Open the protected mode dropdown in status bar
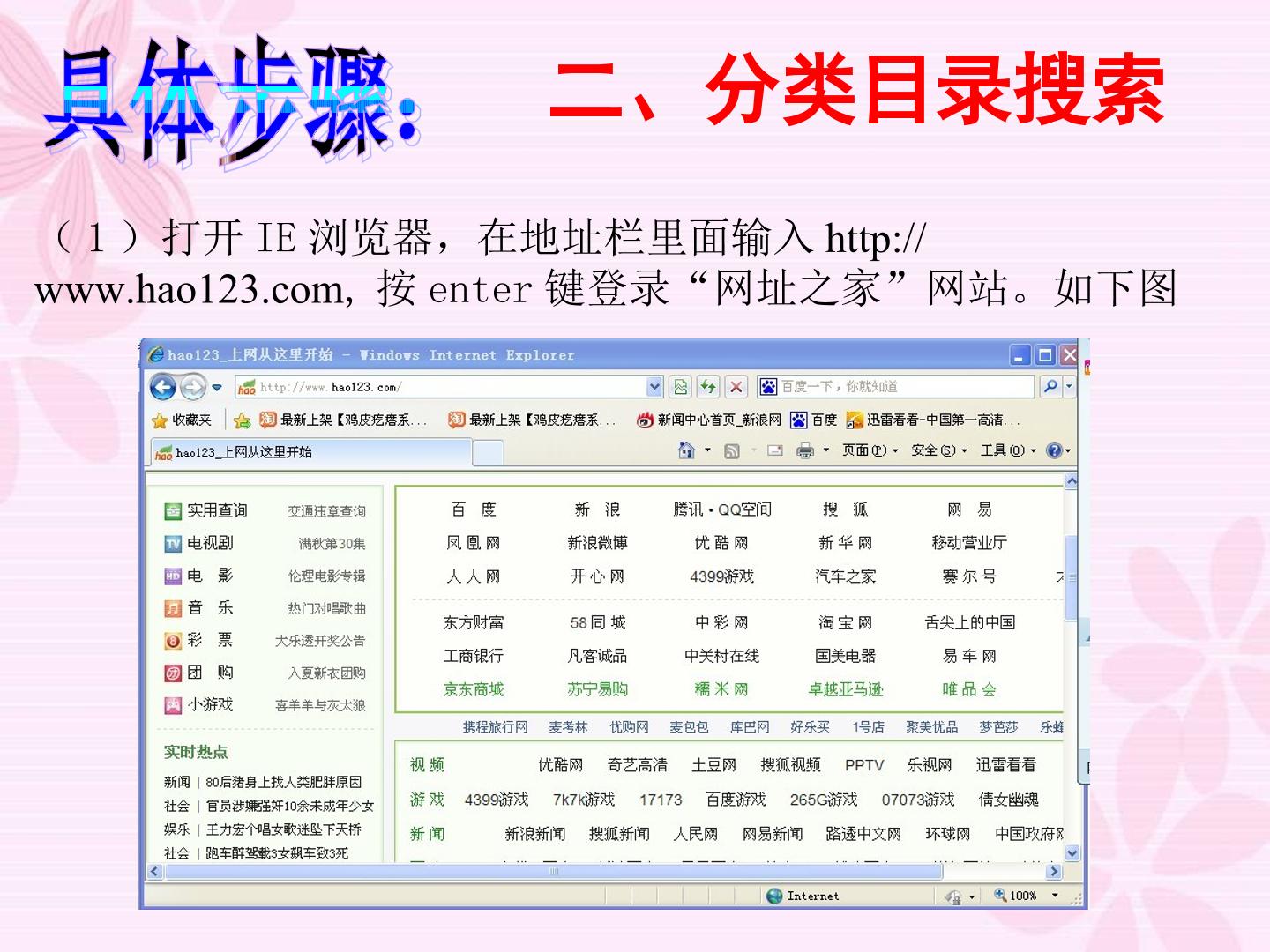This screenshot has height=952, width=1270. (x=972, y=896)
